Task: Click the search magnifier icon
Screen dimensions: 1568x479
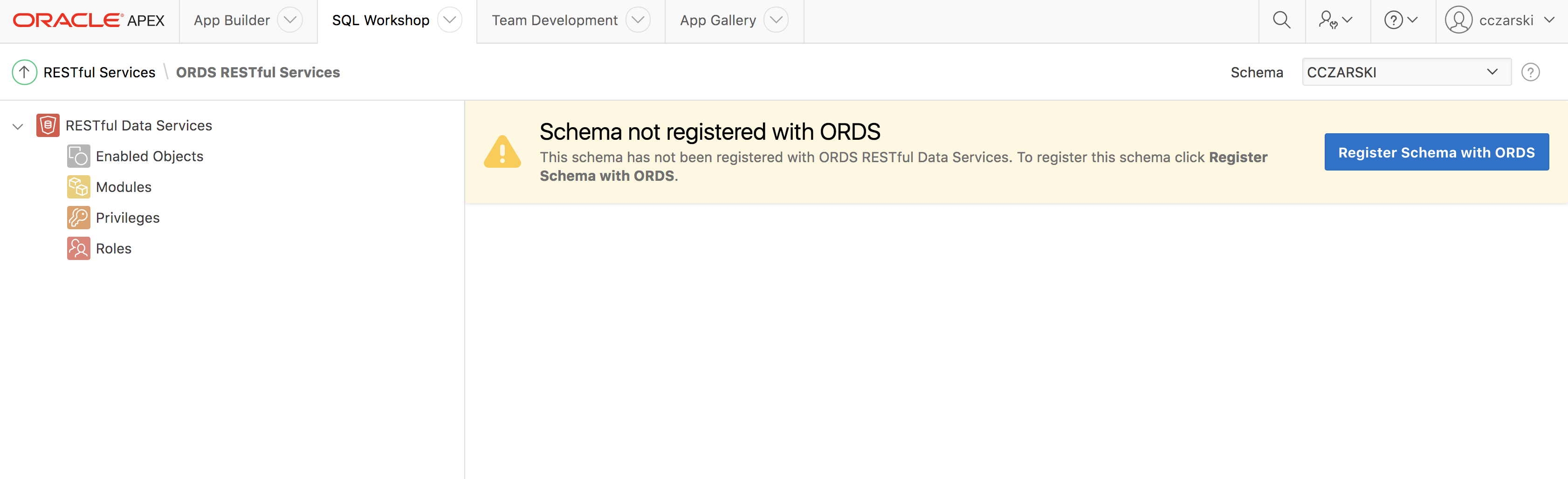Action: pos(1281,20)
